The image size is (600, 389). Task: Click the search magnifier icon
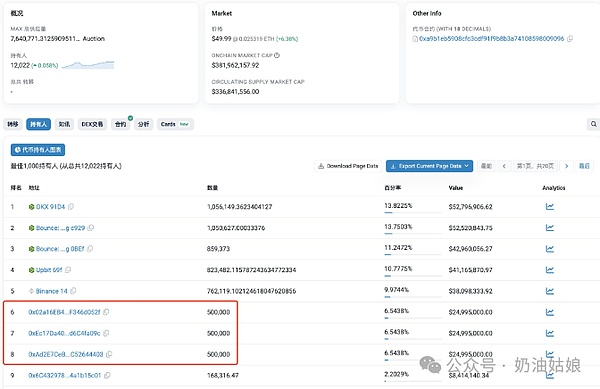click(593, 124)
